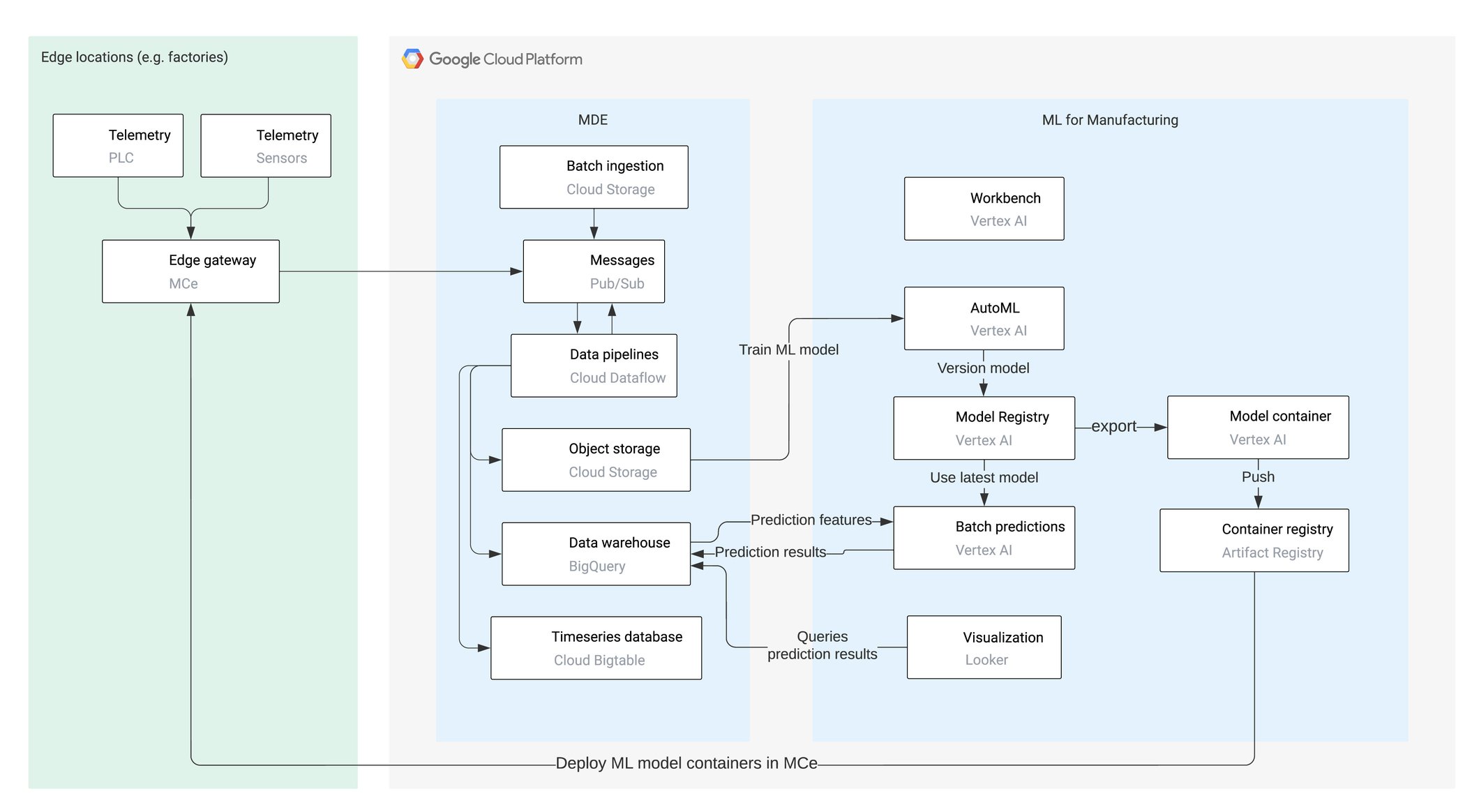
Task: Toggle the Telemetry Sensors source
Action: click(266, 145)
